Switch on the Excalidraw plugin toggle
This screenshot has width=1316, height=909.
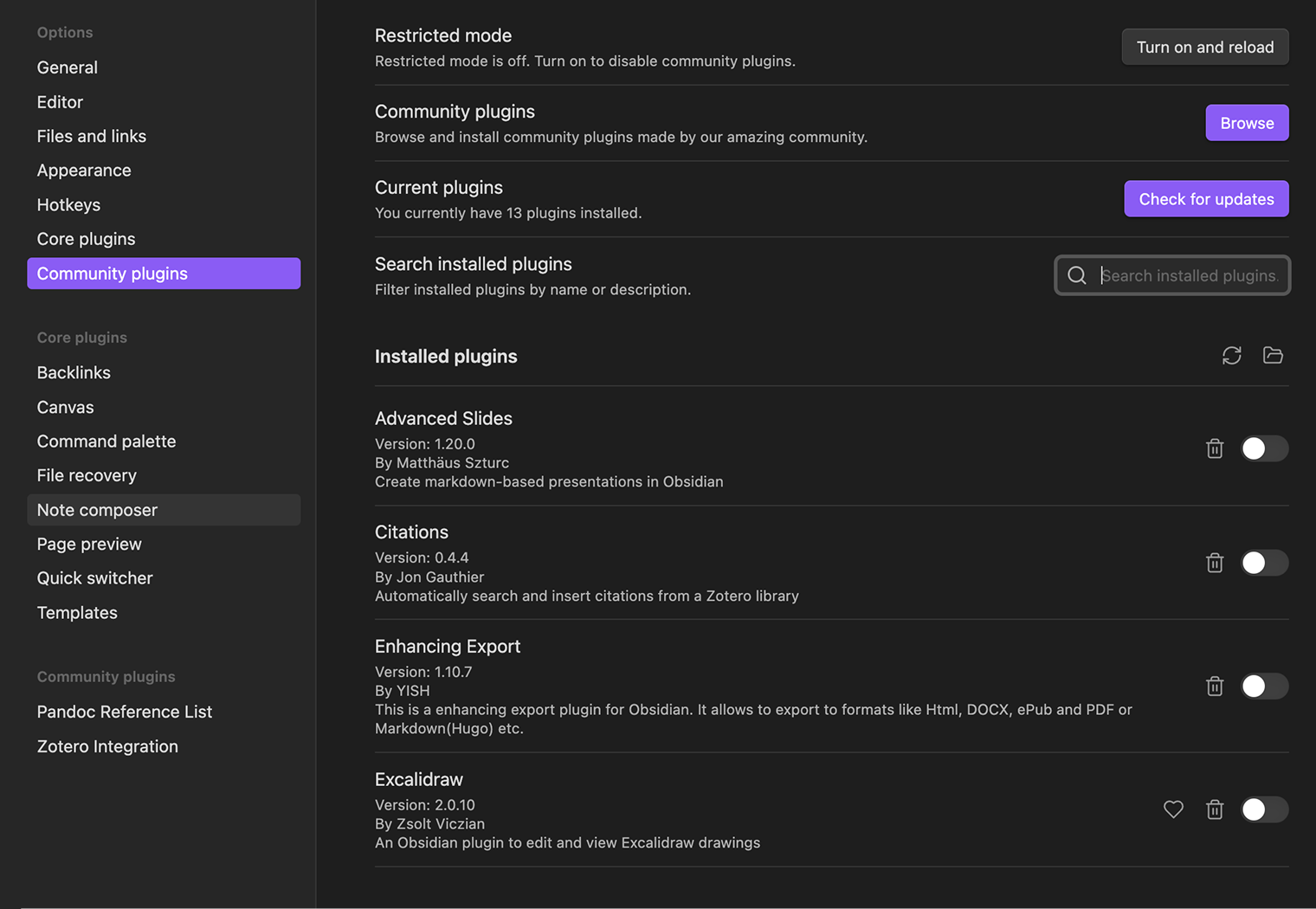pos(1264,809)
